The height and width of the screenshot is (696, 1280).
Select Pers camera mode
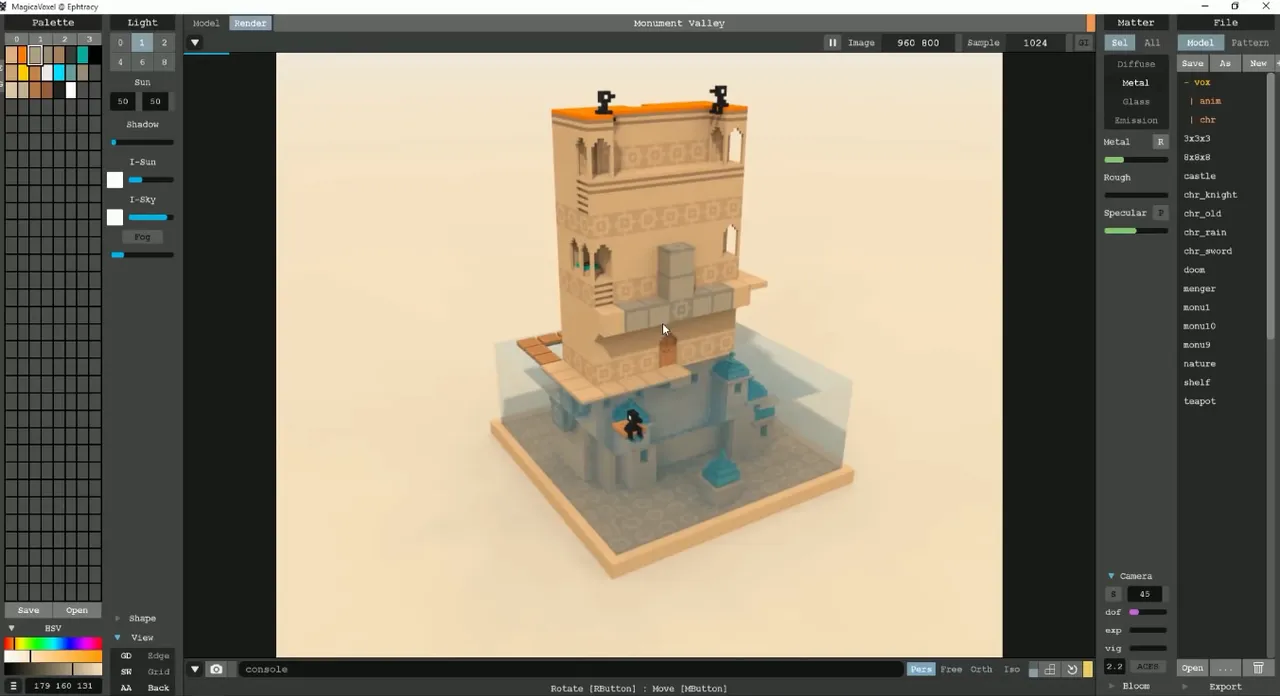tap(921, 670)
